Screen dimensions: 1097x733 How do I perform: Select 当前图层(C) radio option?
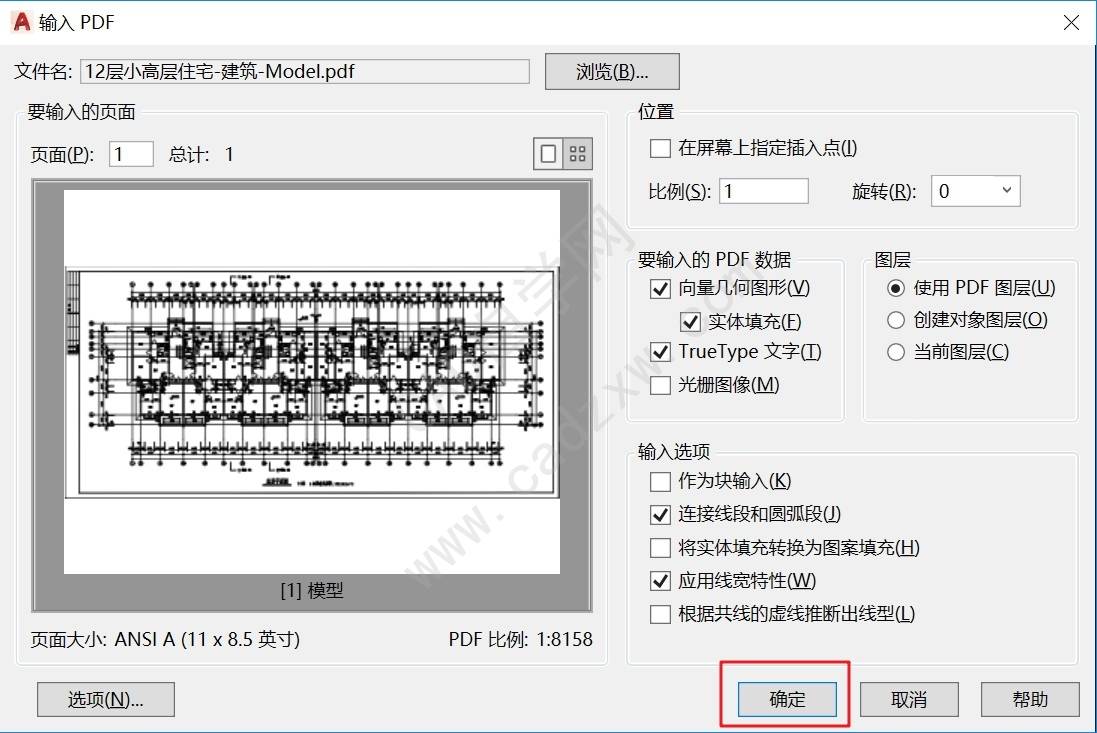(x=896, y=352)
